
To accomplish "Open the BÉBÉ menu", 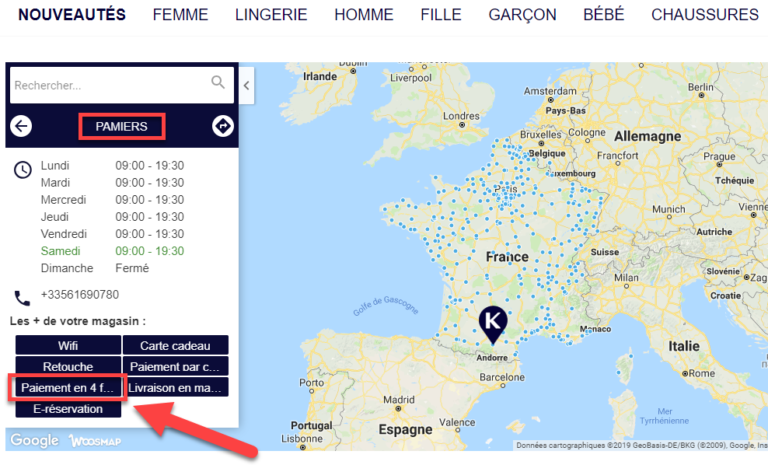I will click(x=603, y=15).
